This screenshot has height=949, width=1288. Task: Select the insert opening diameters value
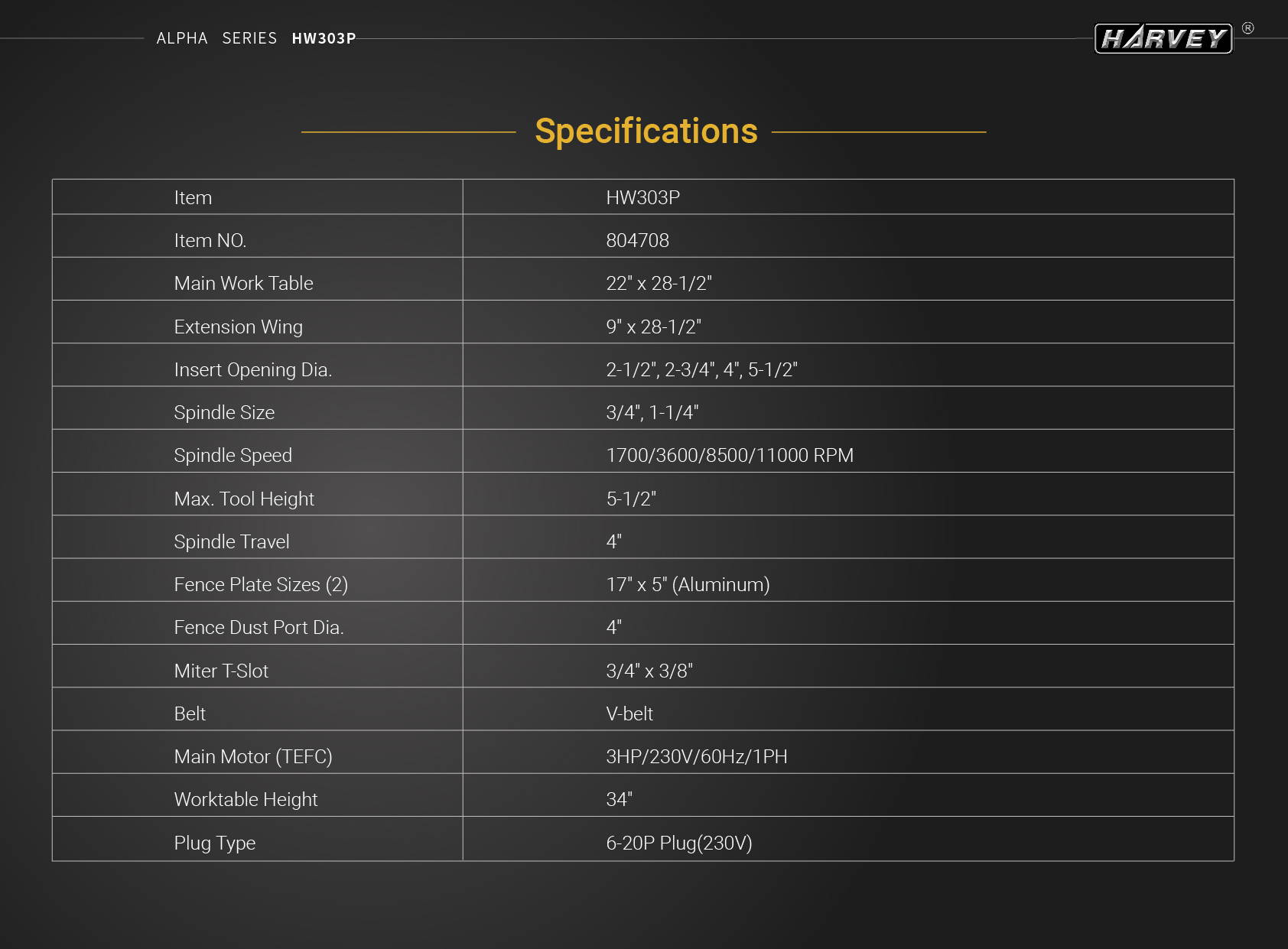(701, 369)
